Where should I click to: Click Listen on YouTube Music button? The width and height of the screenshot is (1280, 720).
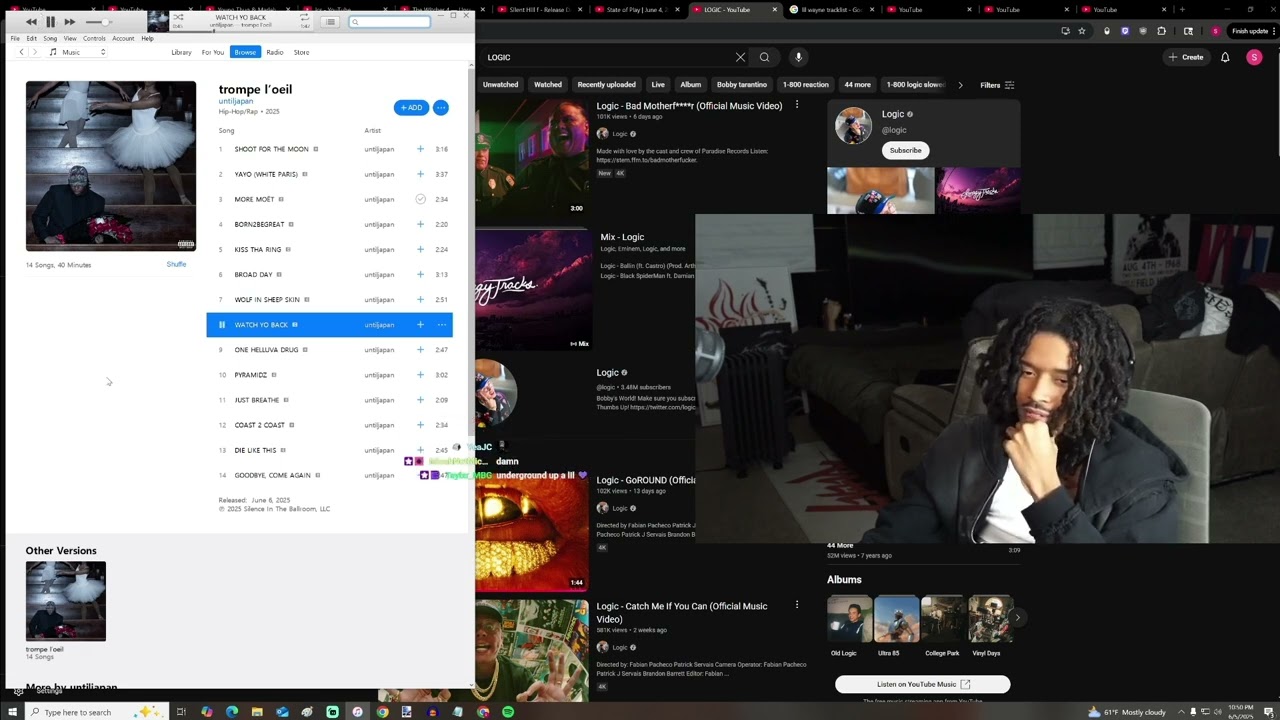[x=923, y=684]
